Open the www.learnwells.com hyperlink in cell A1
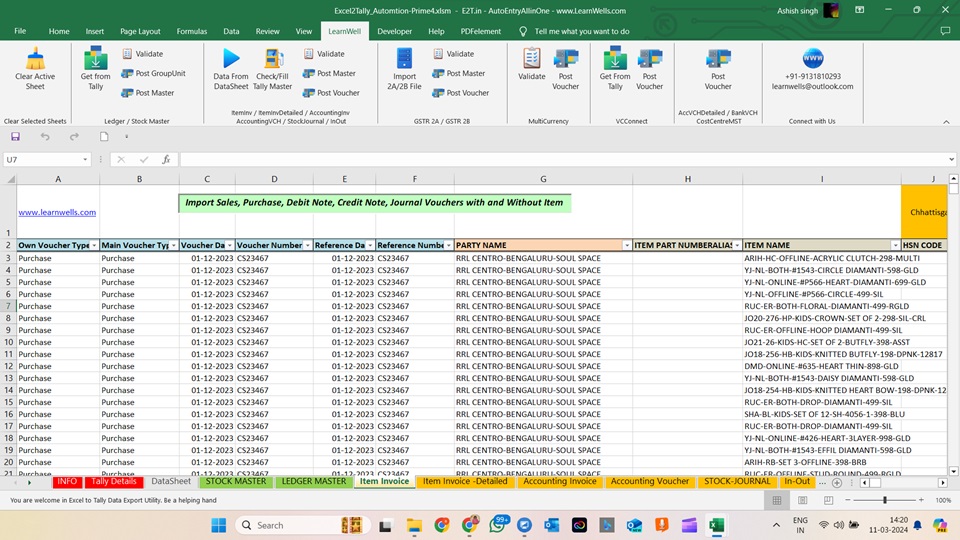Image resolution: width=960 pixels, height=540 pixels. pos(57,212)
